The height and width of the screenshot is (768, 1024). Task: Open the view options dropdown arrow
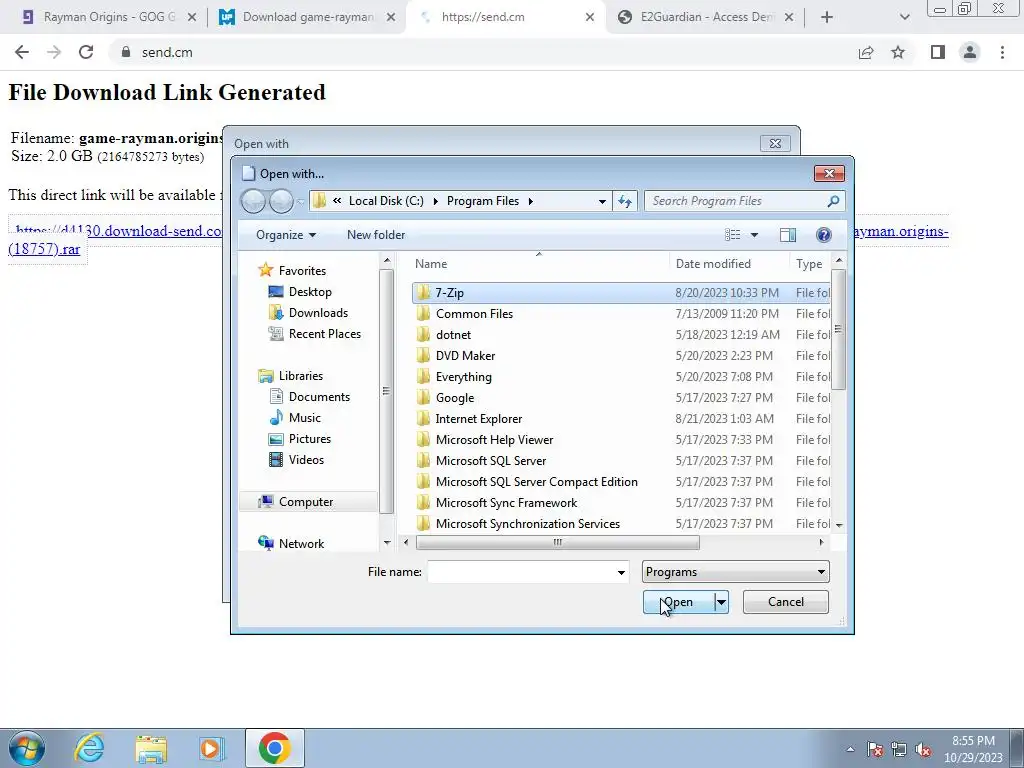click(754, 234)
